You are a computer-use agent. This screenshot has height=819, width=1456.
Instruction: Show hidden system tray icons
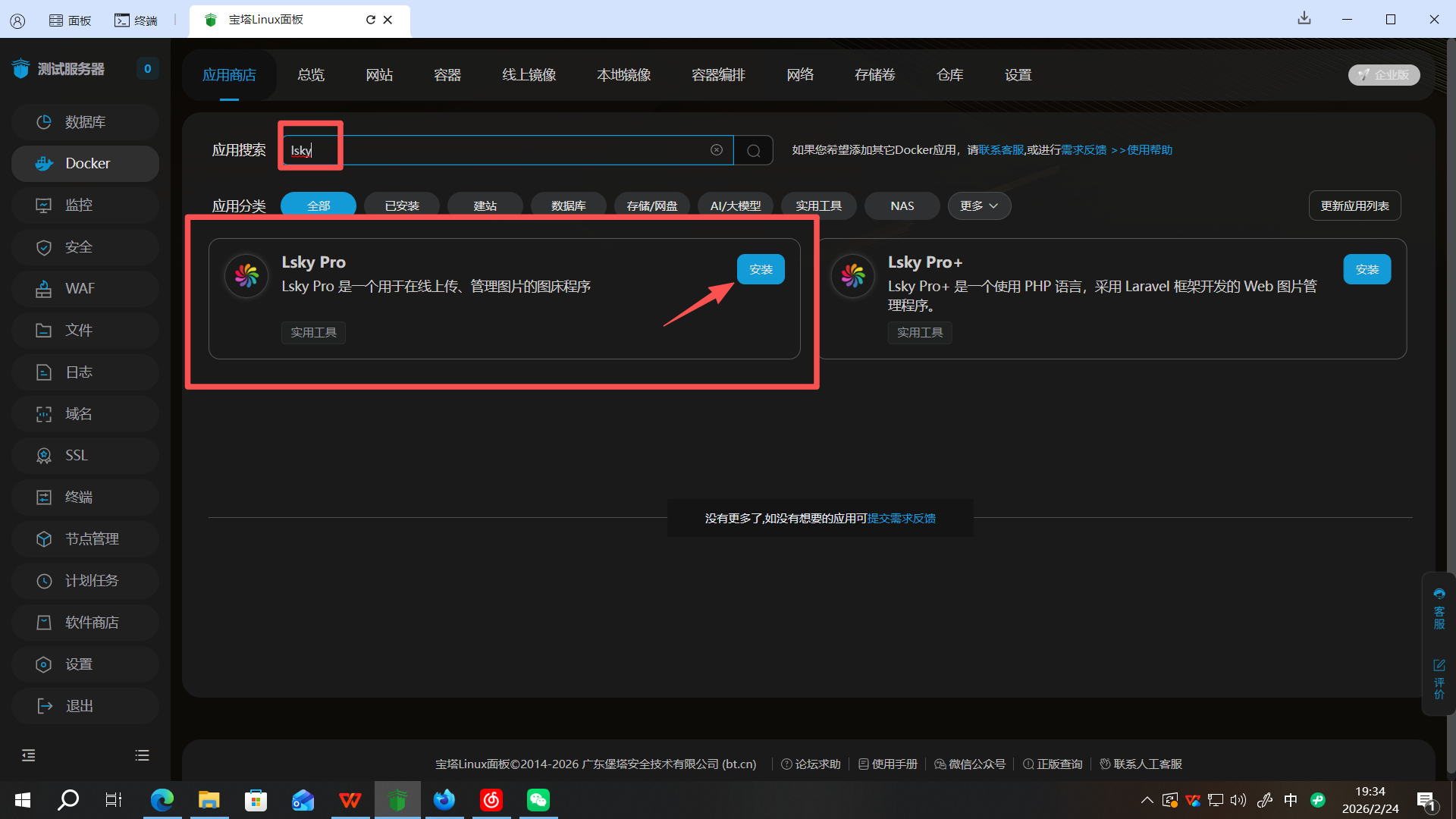(x=1147, y=800)
